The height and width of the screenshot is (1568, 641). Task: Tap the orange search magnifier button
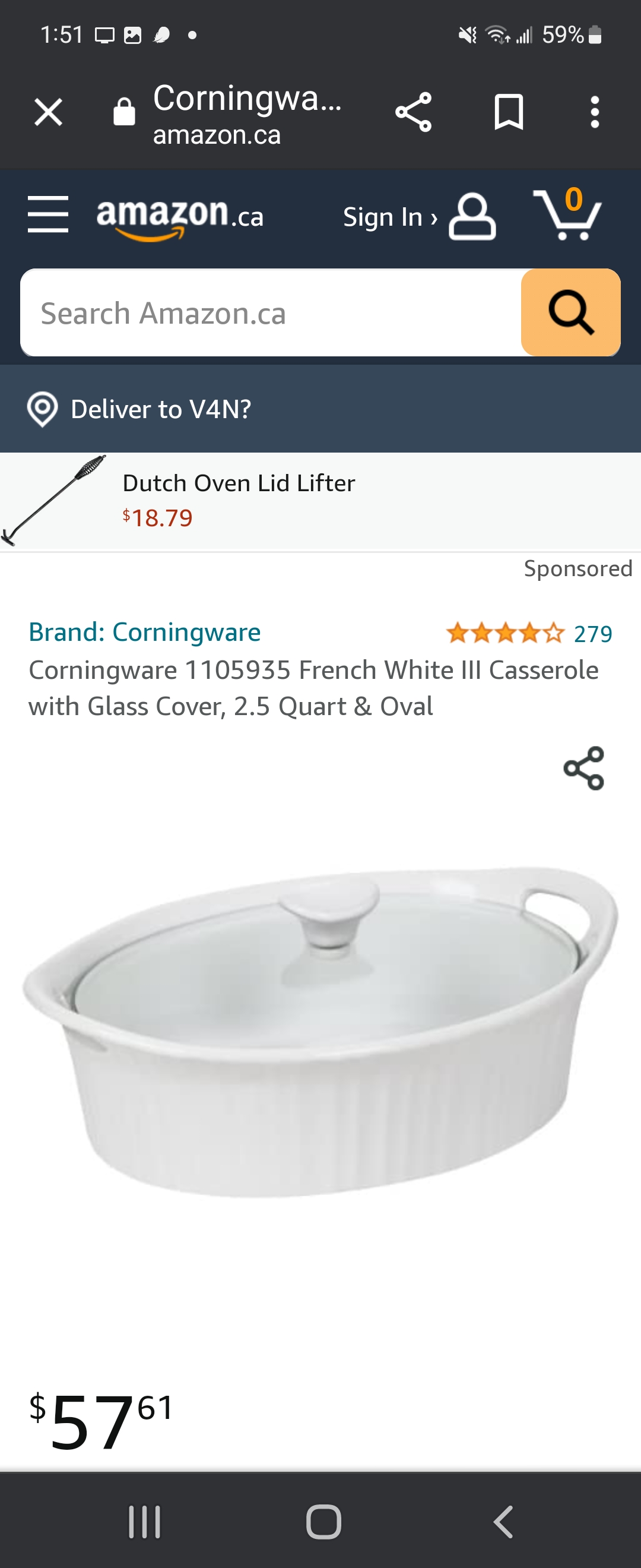tap(570, 313)
